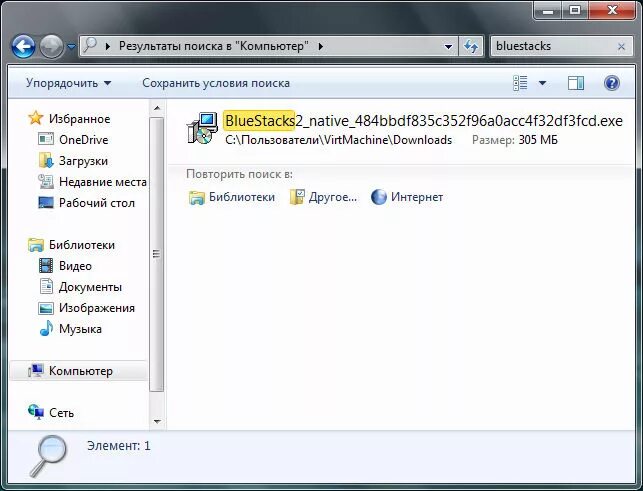Screen dimensions: 643x491
Task: Click the Сеть network icon
Action: (x=36, y=412)
